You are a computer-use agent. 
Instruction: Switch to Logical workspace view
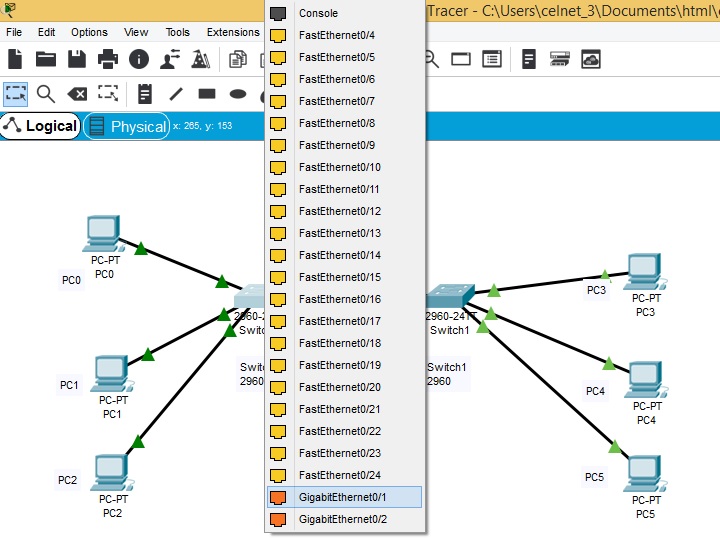(x=41, y=126)
